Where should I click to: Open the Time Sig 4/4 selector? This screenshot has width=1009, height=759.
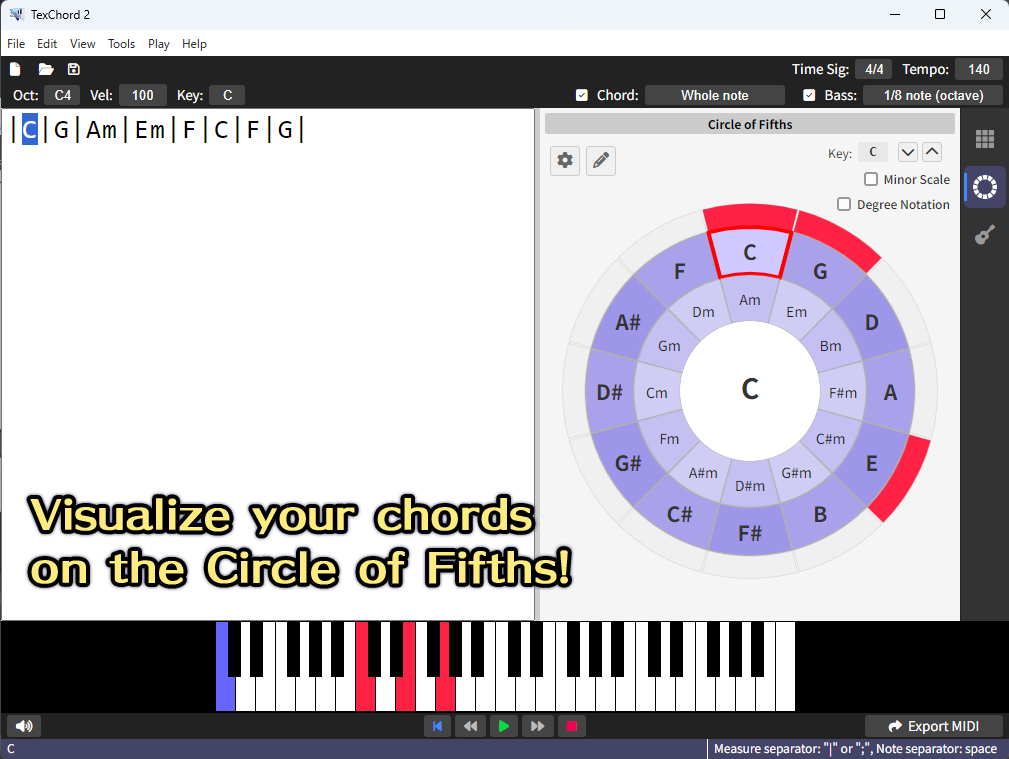click(x=874, y=70)
